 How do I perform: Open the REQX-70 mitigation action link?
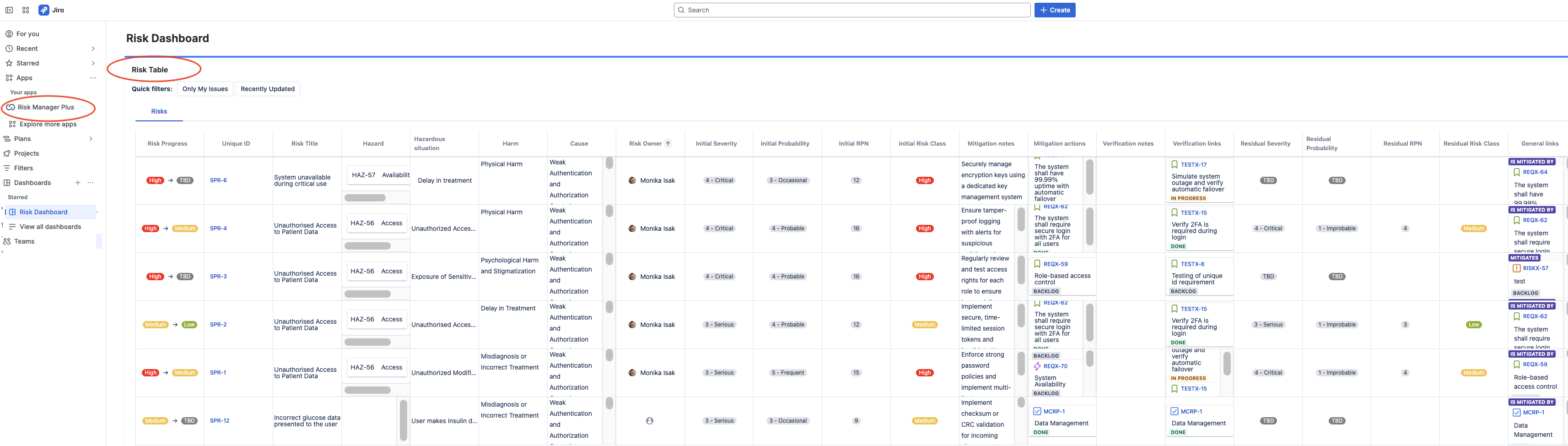[x=1056, y=366]
